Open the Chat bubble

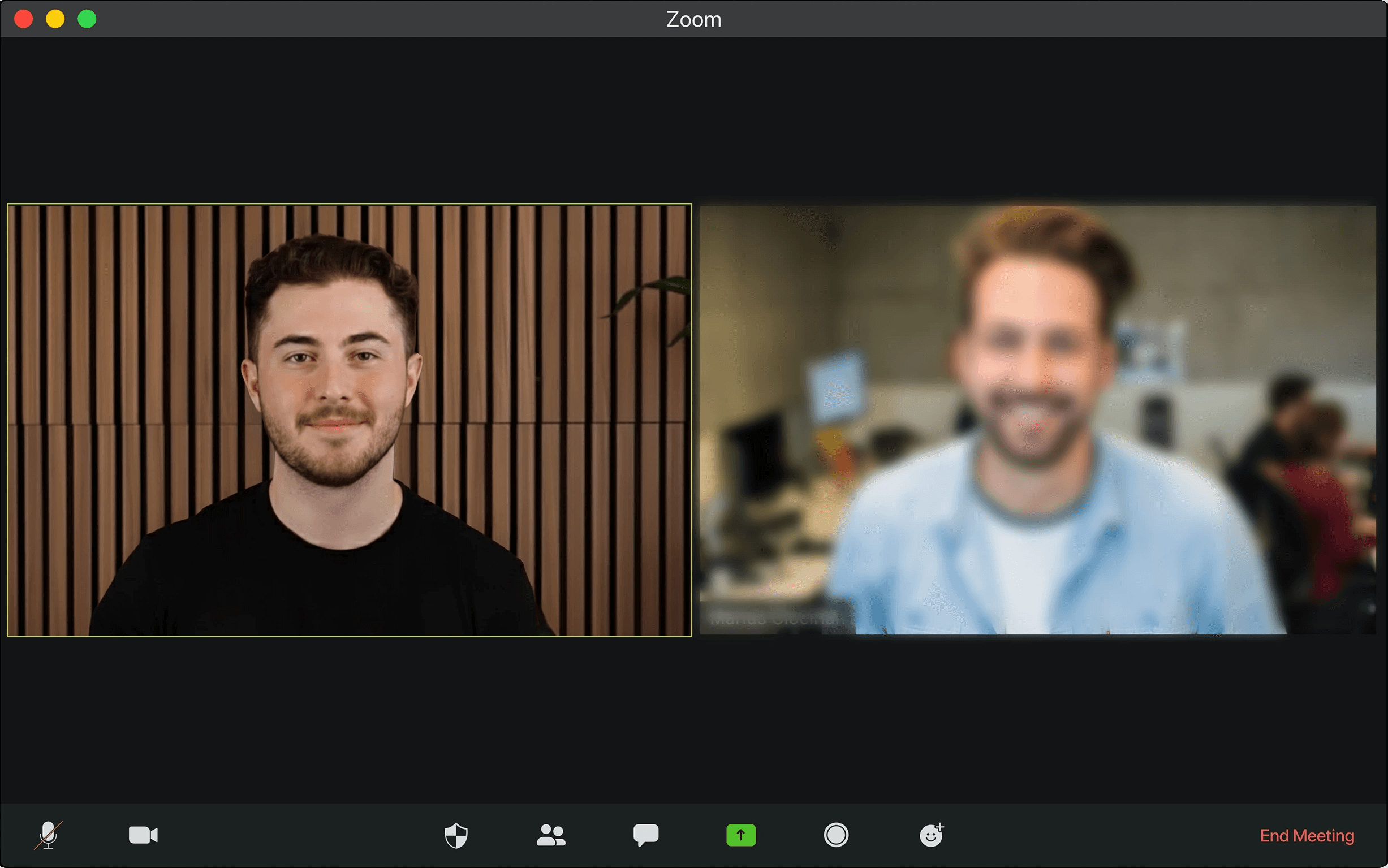tap(646, 835)
